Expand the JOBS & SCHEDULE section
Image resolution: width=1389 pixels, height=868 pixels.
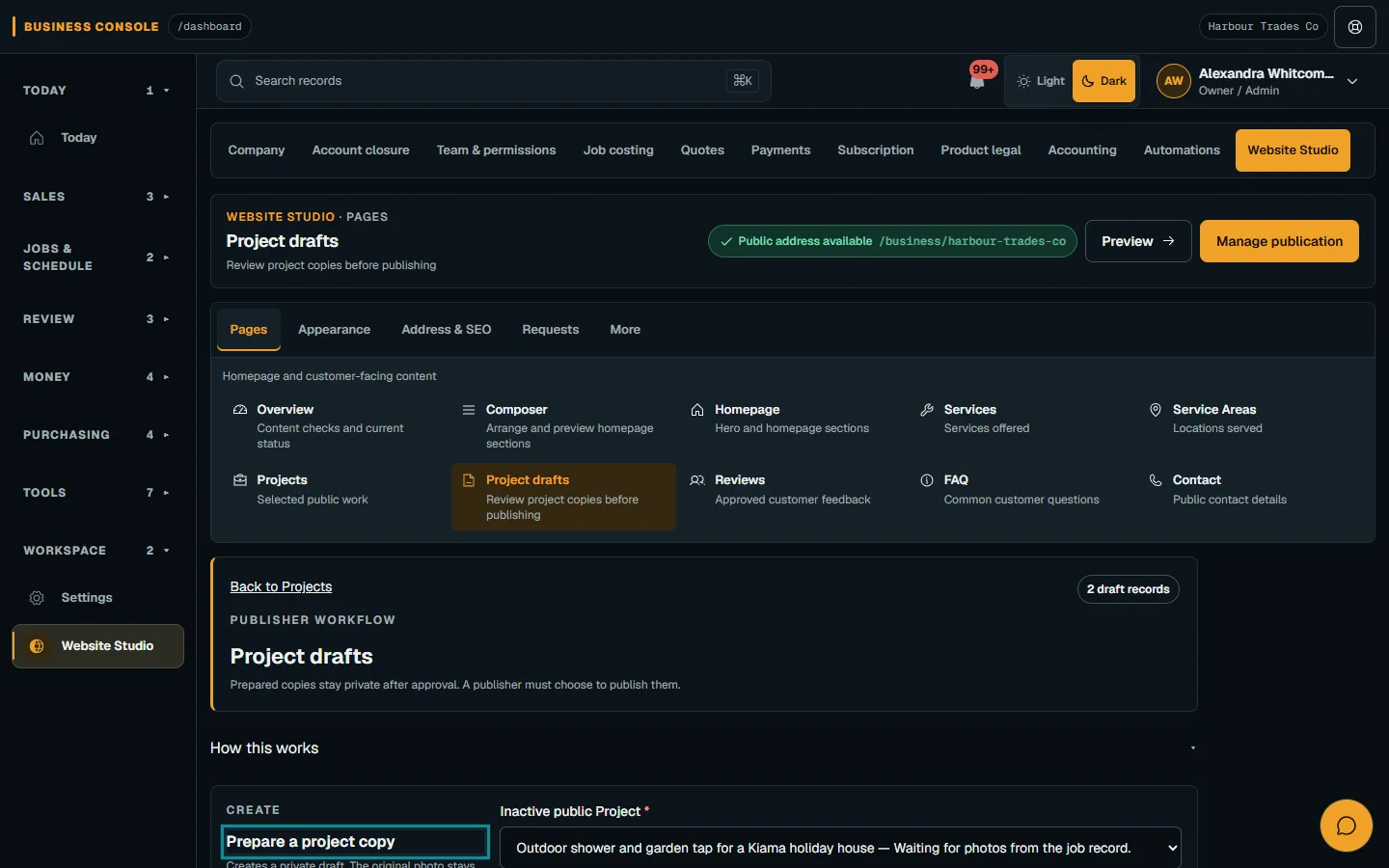tap(96, 258)
